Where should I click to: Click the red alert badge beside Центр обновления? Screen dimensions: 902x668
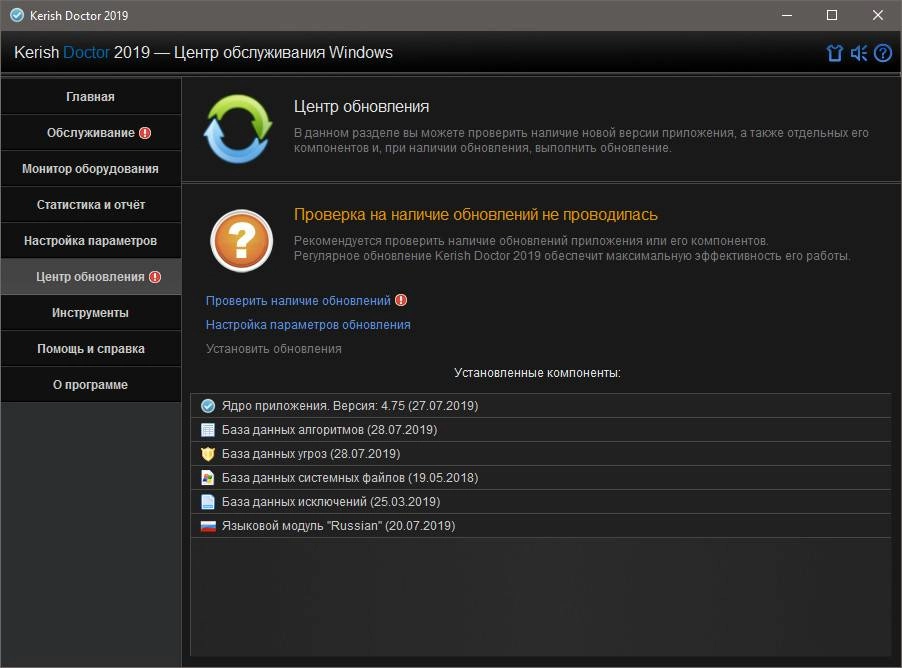pyautogui.click(x=155, y=277)
